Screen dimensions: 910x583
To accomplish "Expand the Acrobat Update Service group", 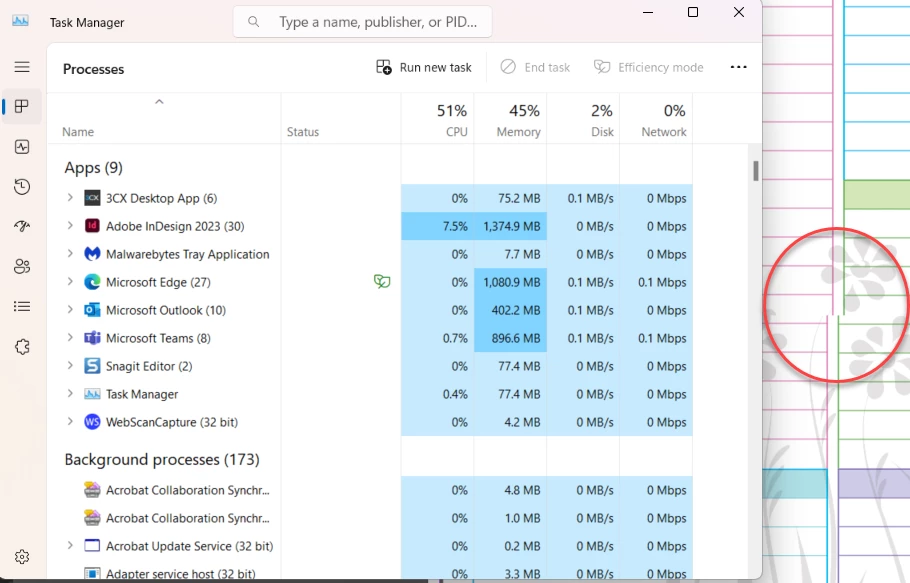I will [70, 545].
